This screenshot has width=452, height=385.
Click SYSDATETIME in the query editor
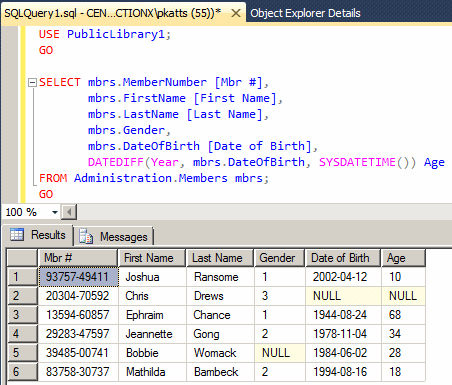pos(357,162)
